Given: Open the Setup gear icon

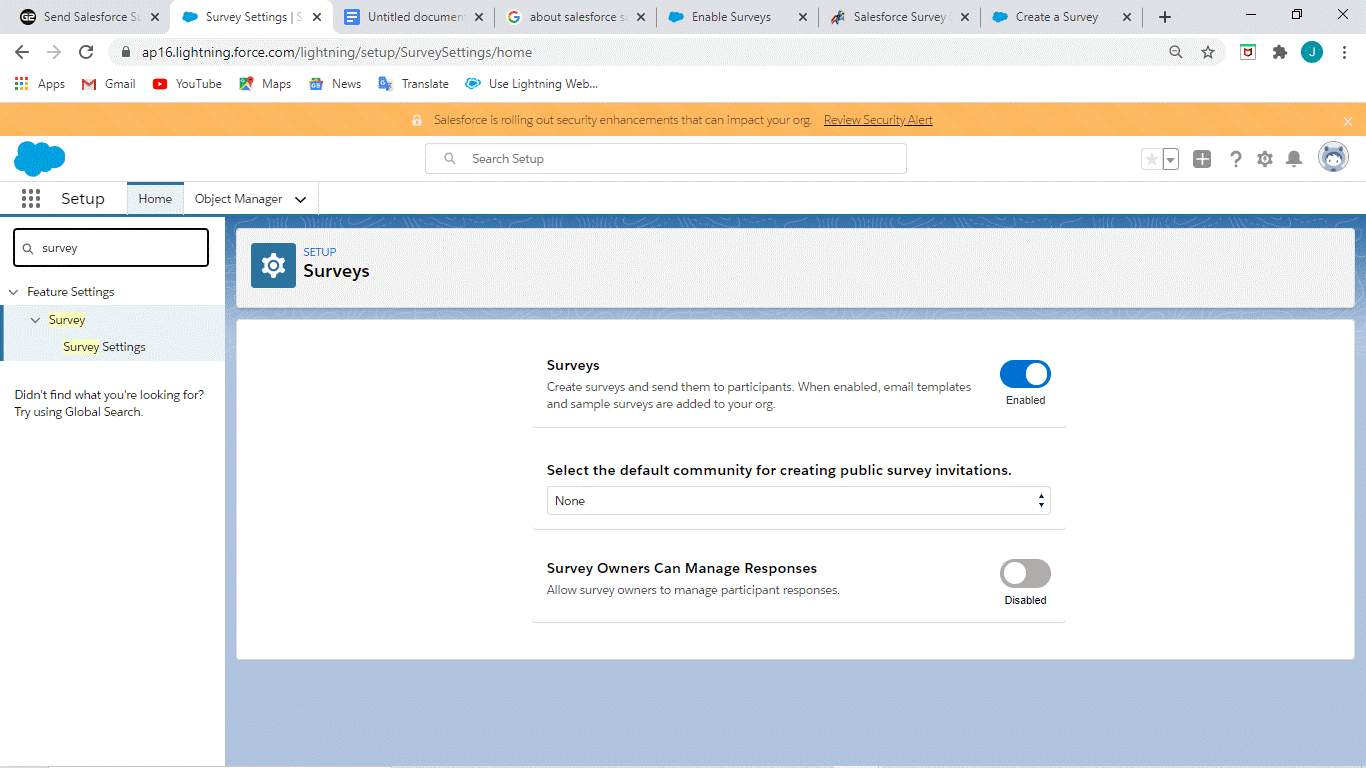Looking at the screenshot, I should pos(1264,158).
